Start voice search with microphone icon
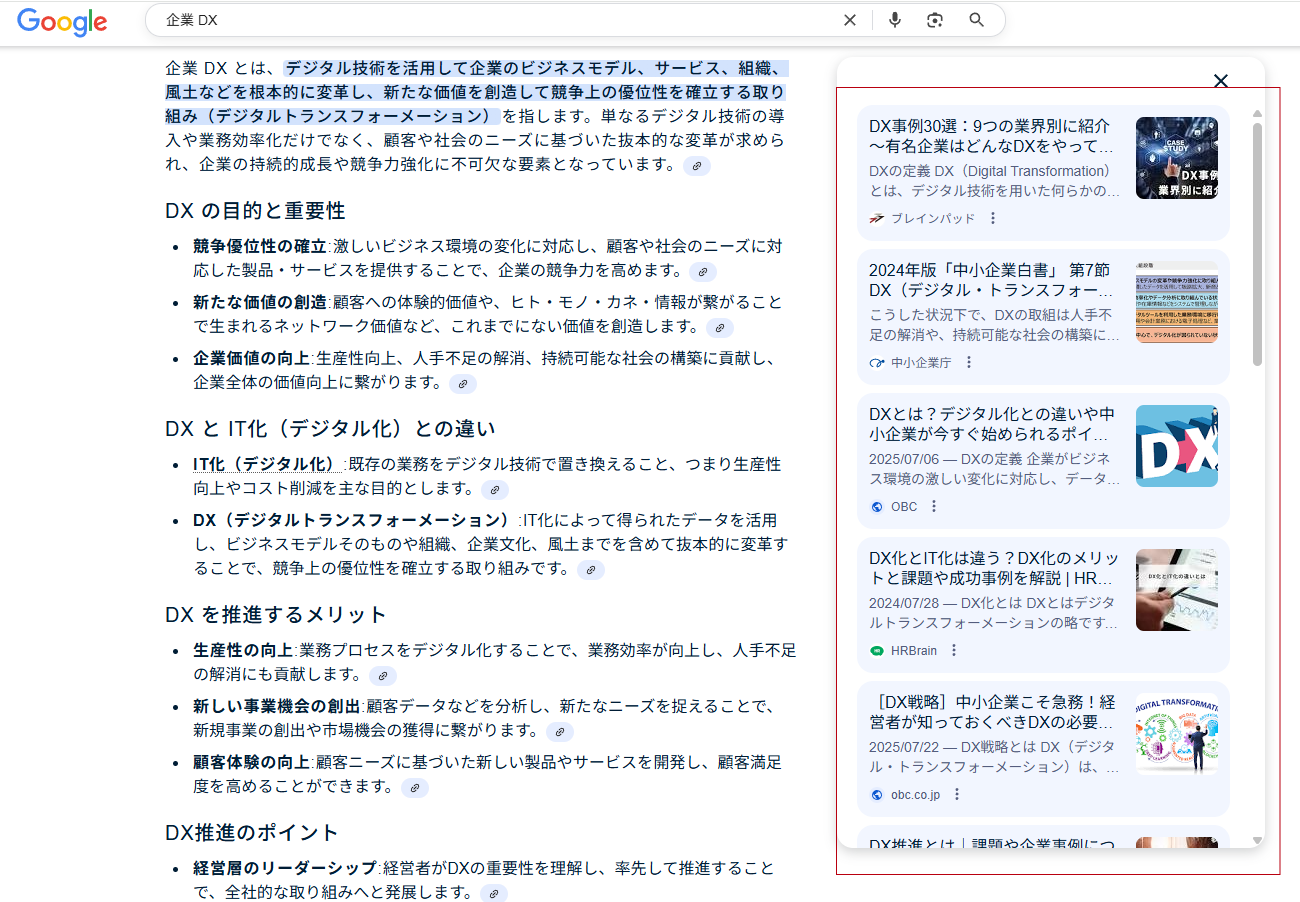This screenshot has height=902, width=1300. 895,20
